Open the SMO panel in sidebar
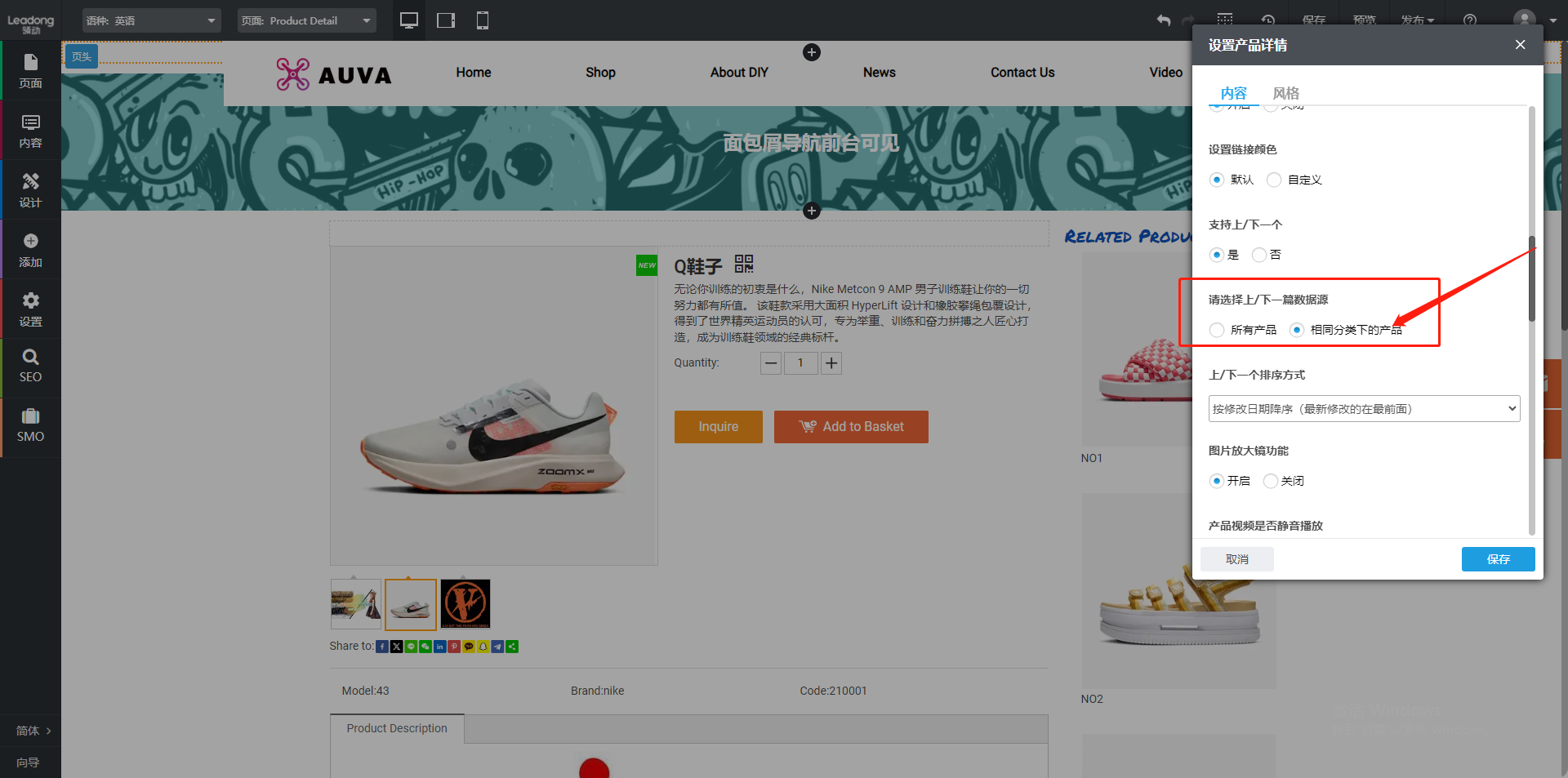 click(30, 425)
